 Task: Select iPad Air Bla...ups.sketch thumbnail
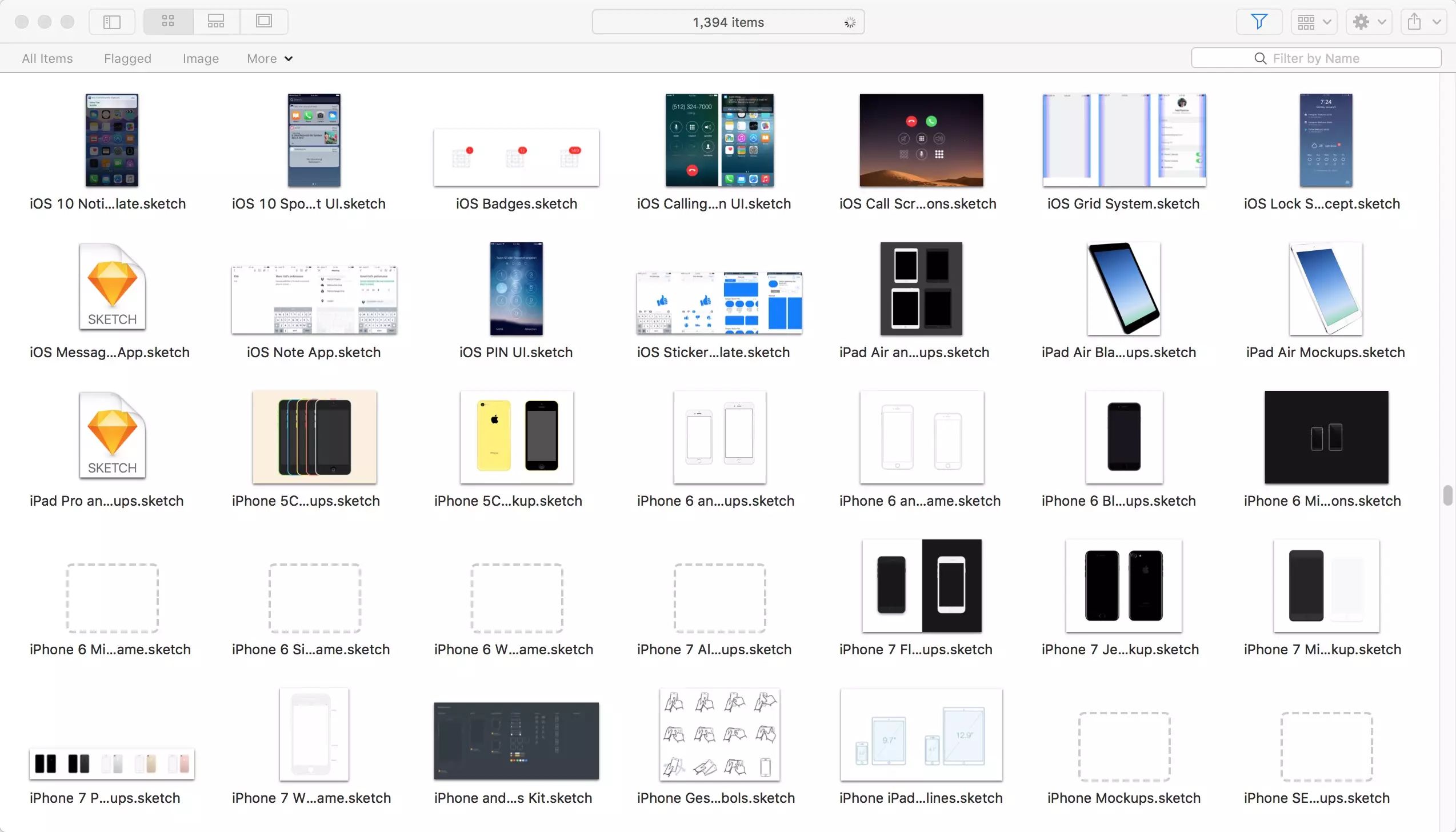click(x=1124, y=289)
